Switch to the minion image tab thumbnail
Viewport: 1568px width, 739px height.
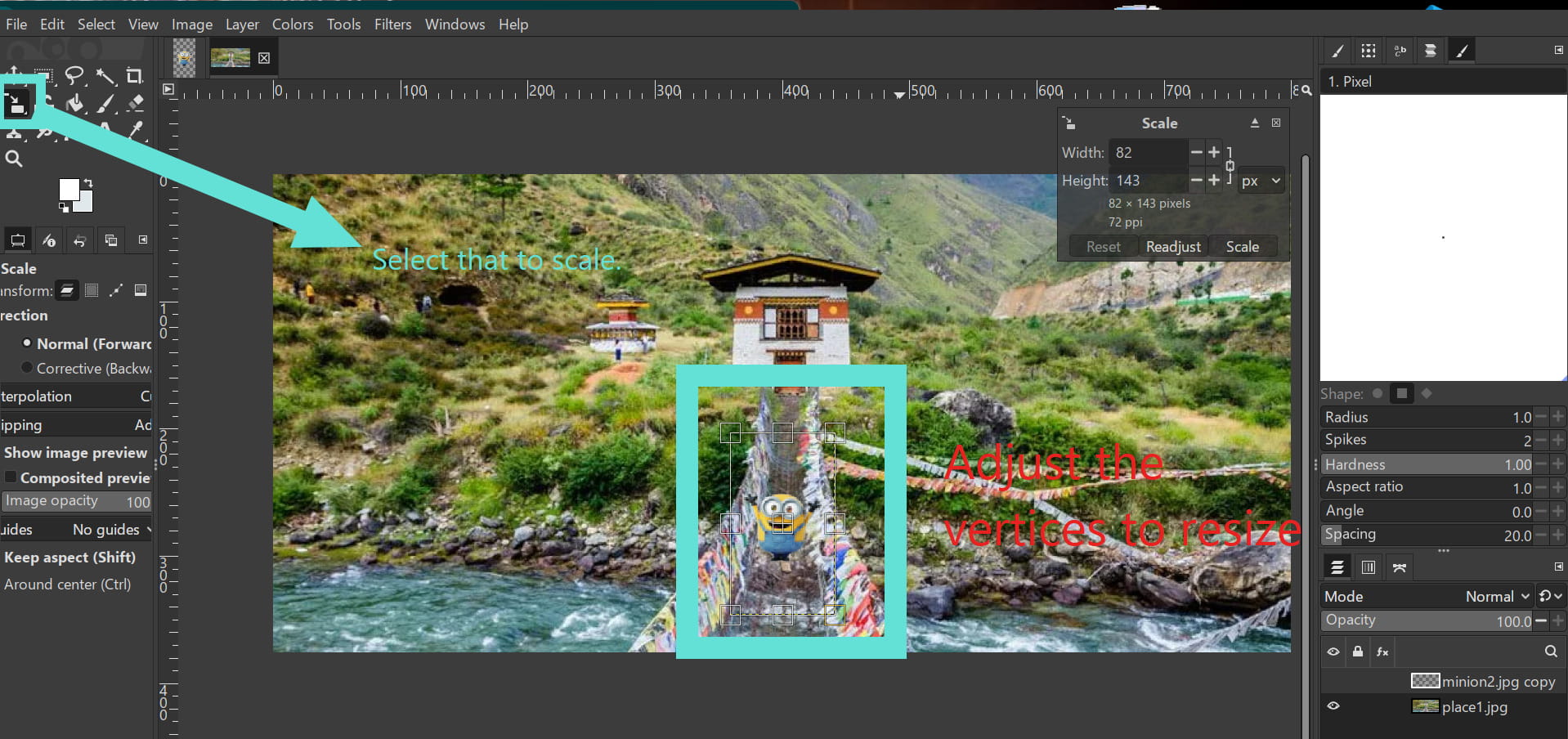(x=185, y=58)
